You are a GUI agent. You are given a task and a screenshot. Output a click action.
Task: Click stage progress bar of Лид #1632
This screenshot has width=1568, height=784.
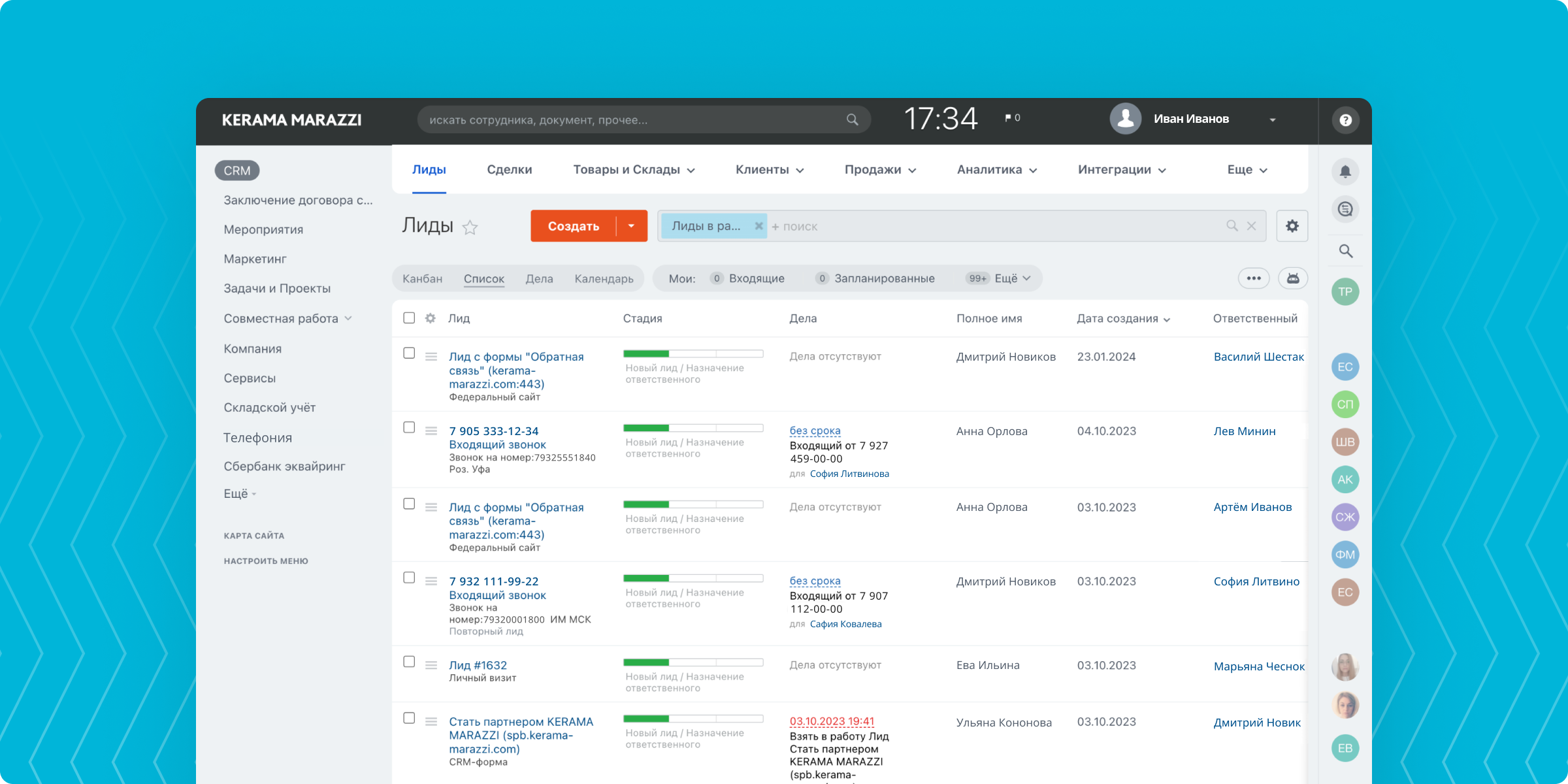point(693,662)
